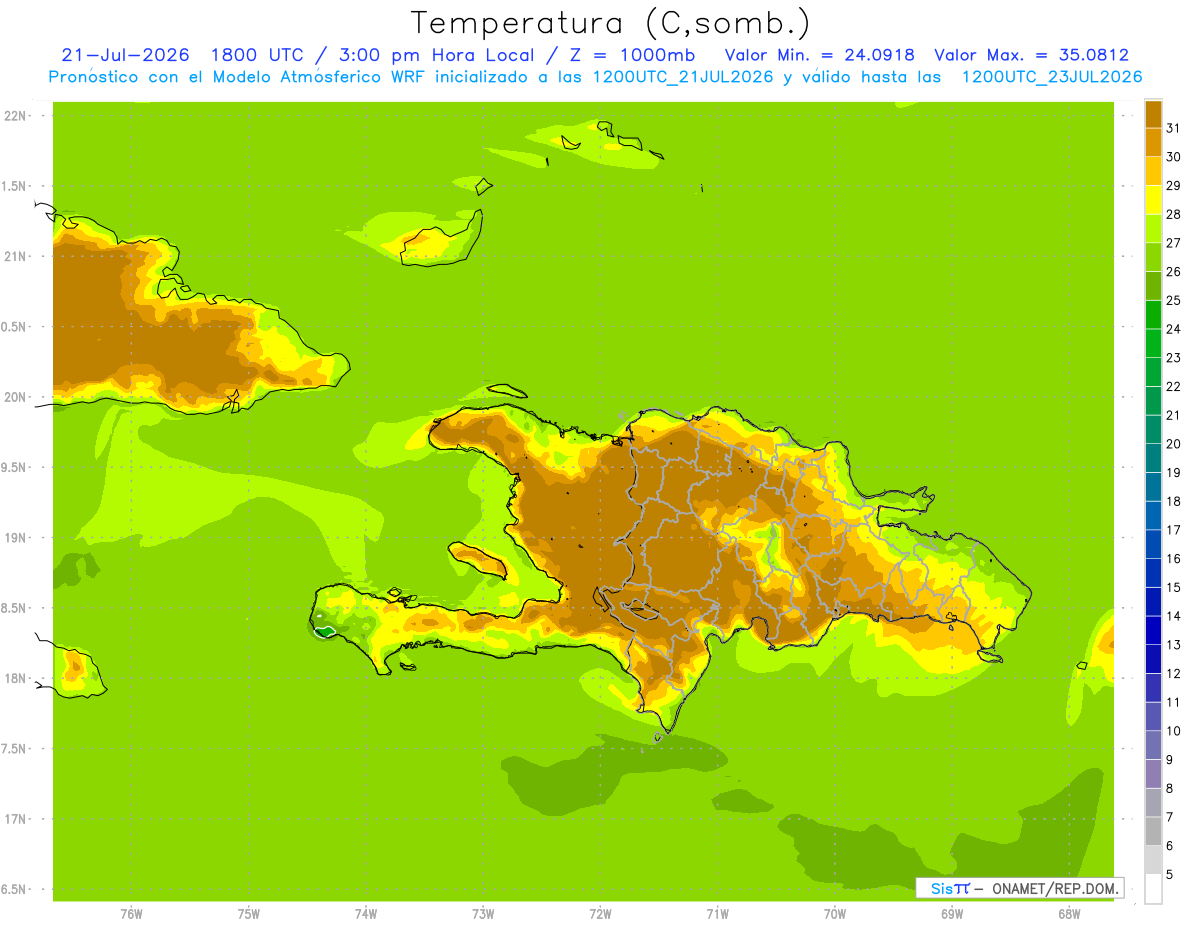Click legend value 16
Screen dimensions: 1200x927
pos(1173,559)
